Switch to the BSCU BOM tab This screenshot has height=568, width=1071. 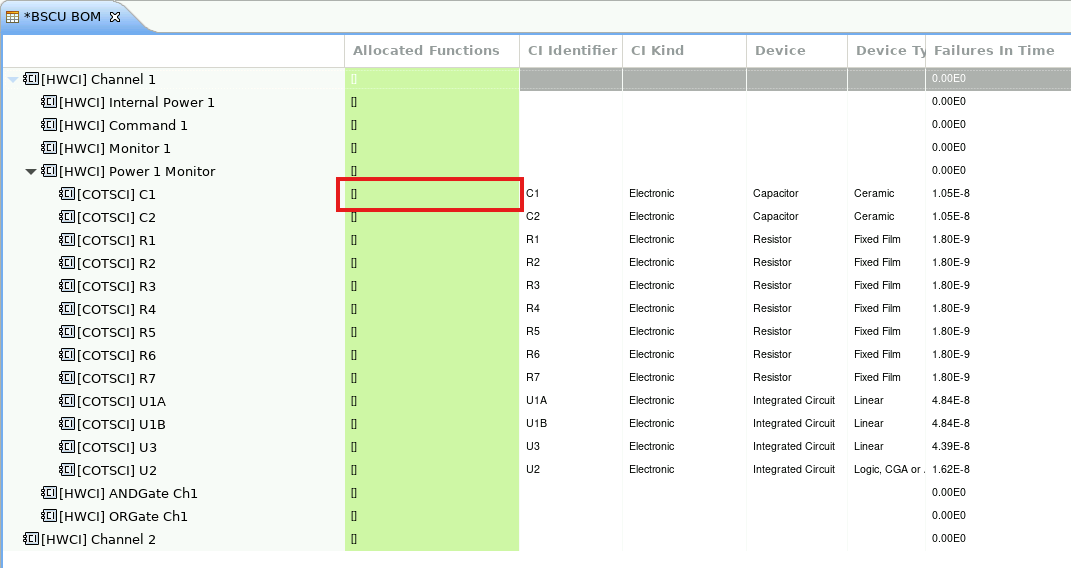click(62, 17)
